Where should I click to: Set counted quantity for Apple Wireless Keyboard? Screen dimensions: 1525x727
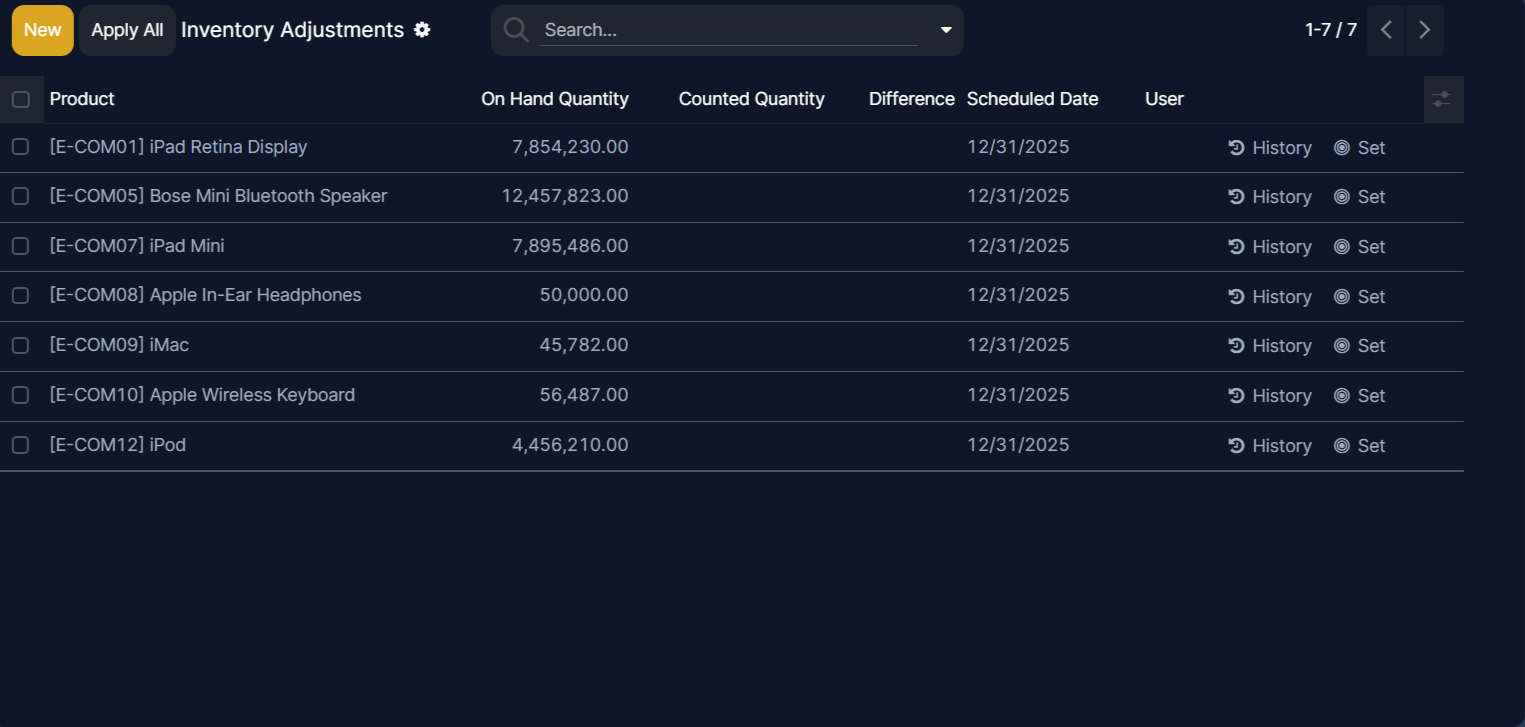[1360, 396]
